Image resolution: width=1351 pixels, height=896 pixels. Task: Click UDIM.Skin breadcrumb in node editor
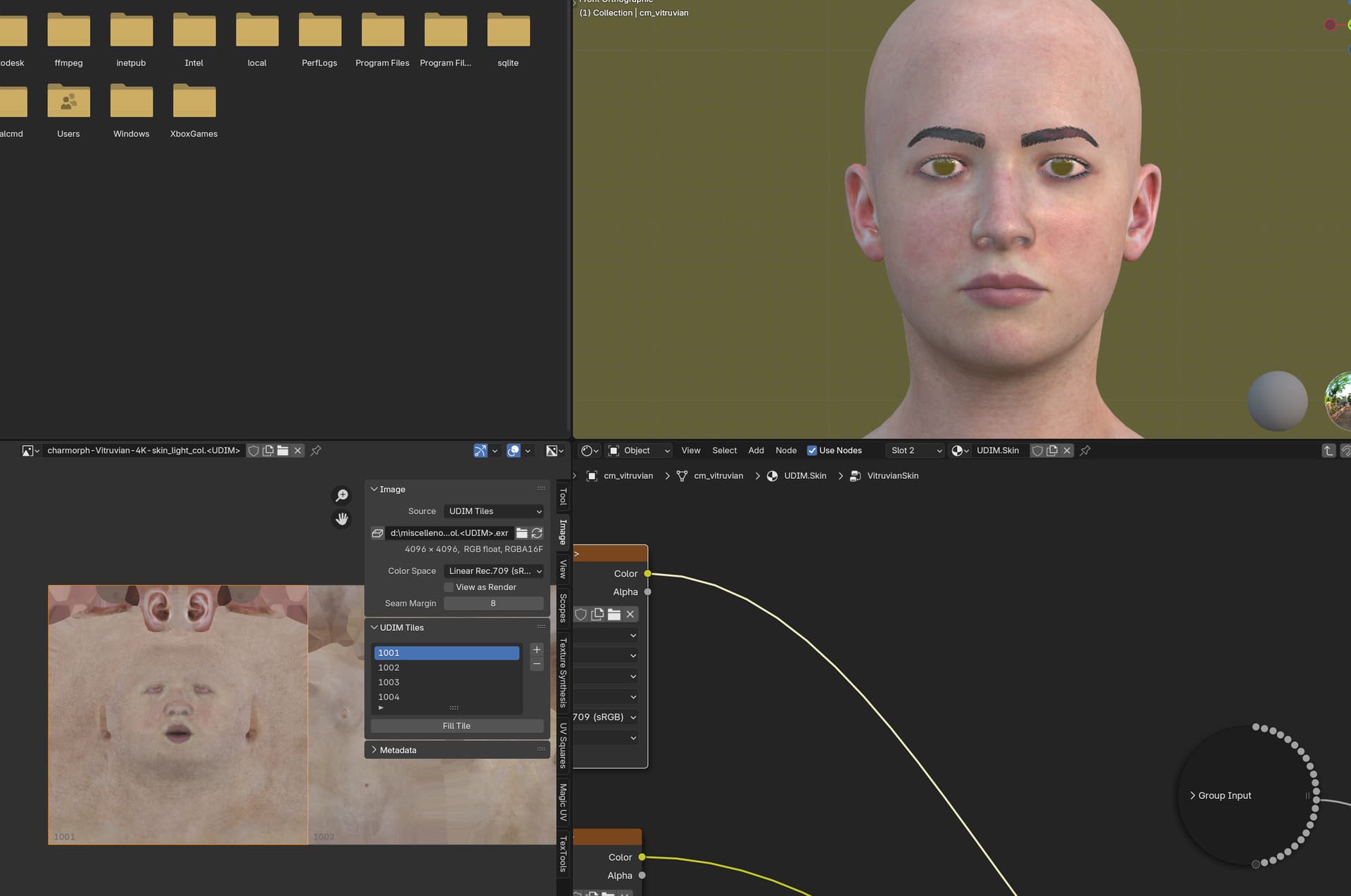click(797, 476)
